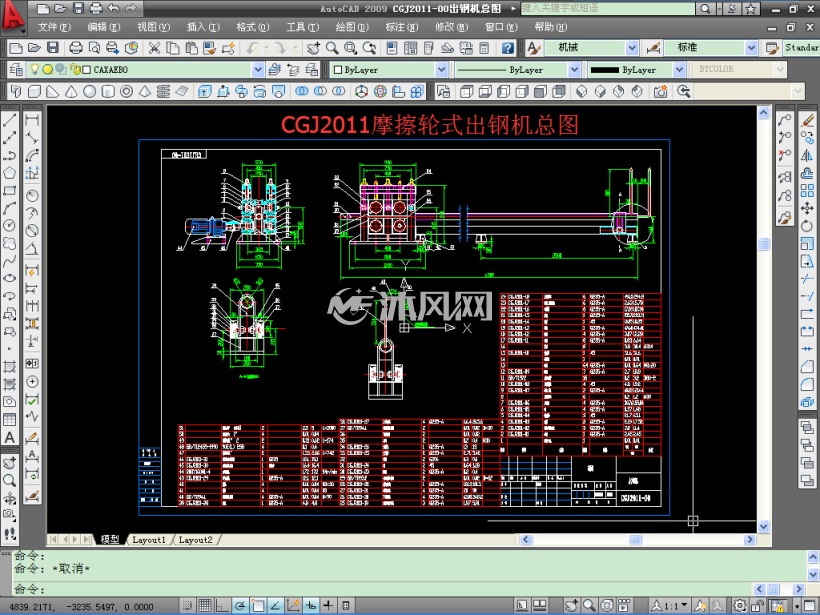Toggle Object Snap in status bar
Screen dimensions: 820x615
pyautogui.click(x=258, y=606)
